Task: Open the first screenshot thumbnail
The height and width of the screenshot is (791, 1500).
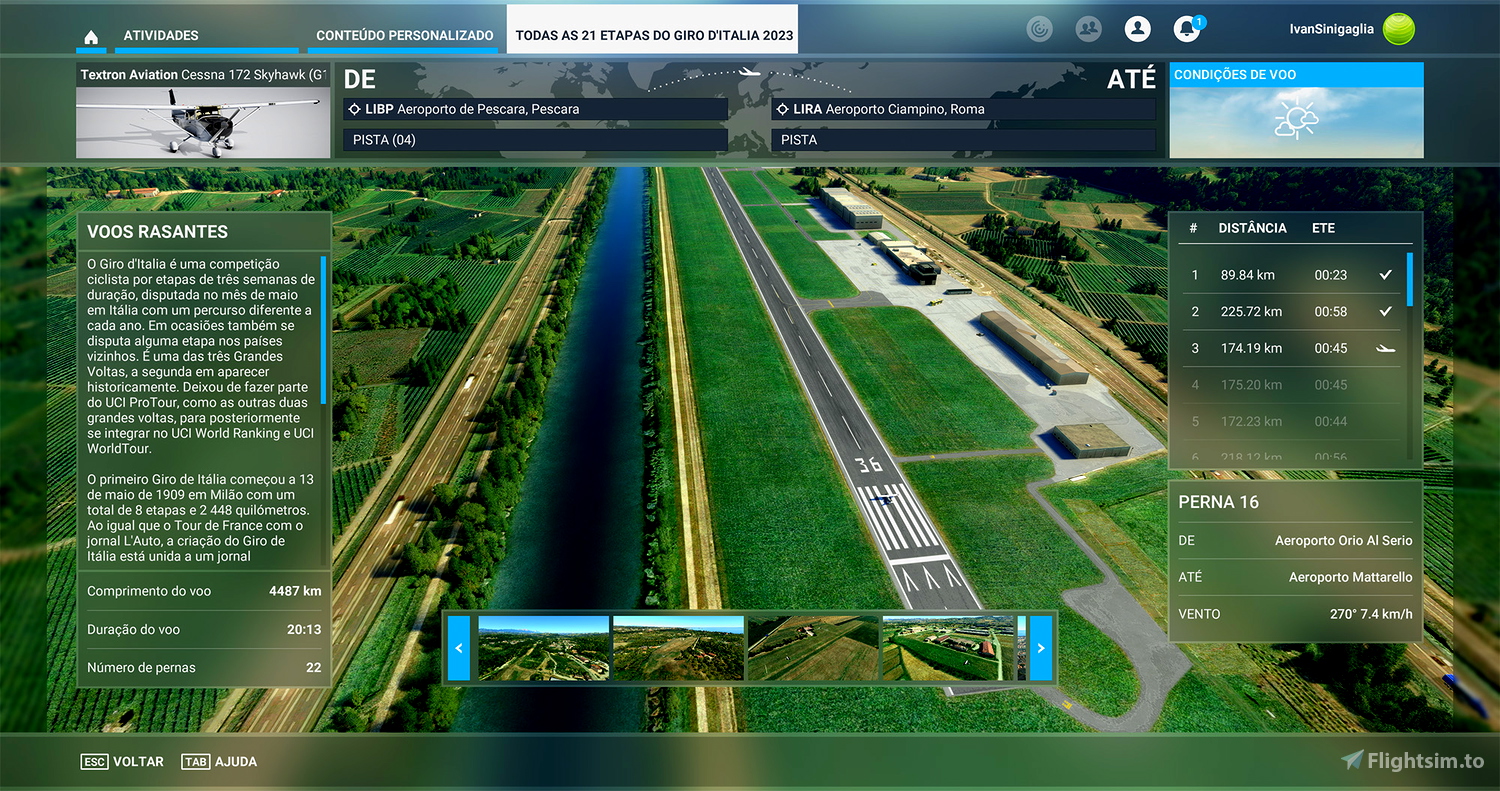Action: point(543,648)
